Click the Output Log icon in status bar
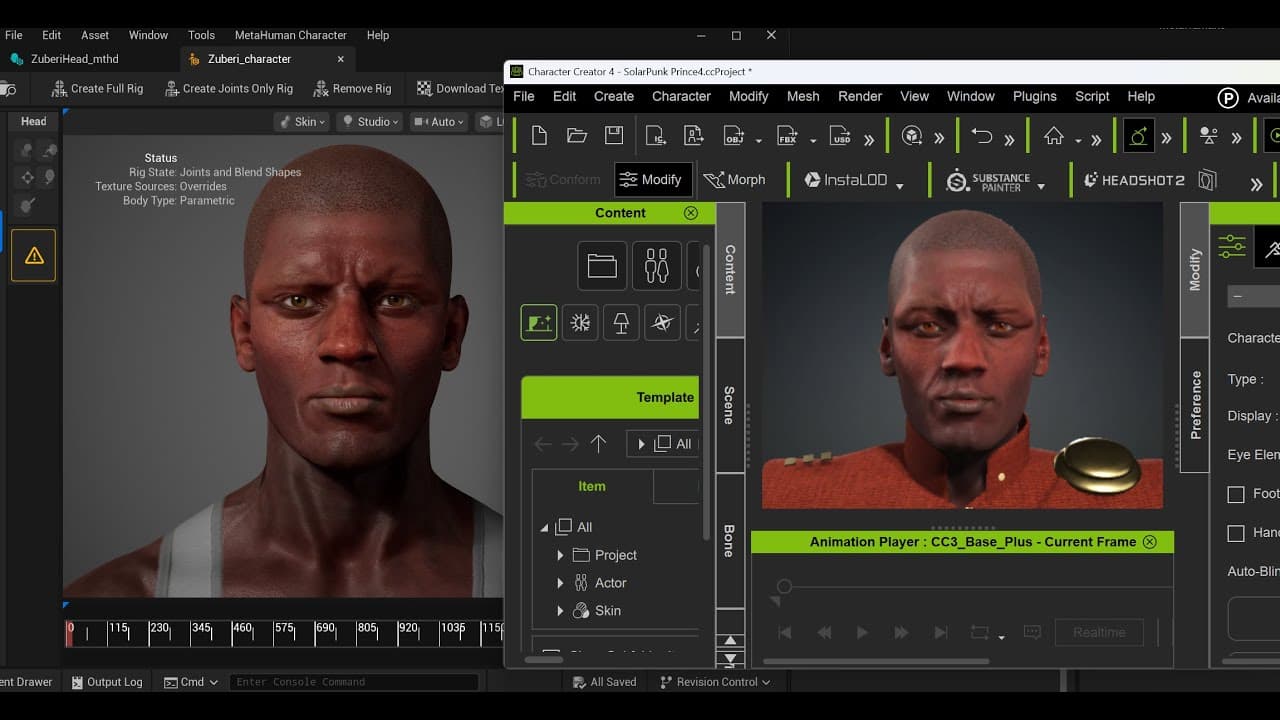Image resolution: width=1280 pixels, height=720 pixels. pyautogui.click(x=78, y=682)
